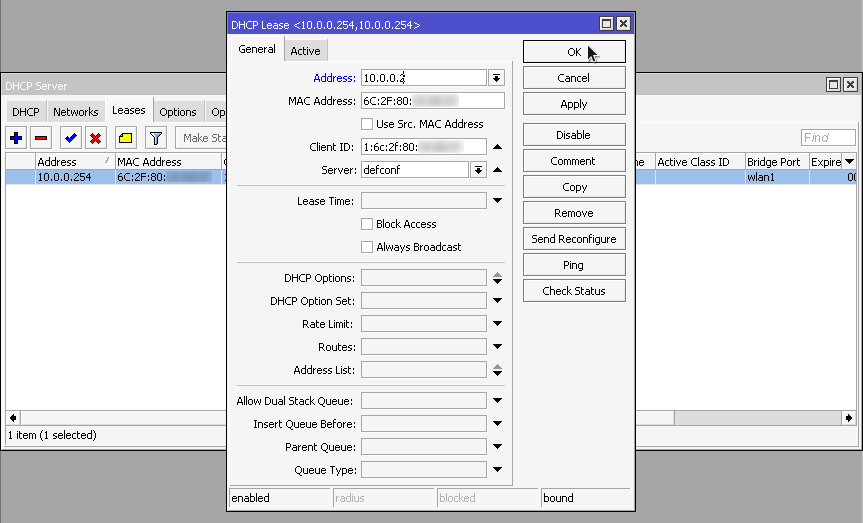Switch to the Active tab

tap(305, 51)
